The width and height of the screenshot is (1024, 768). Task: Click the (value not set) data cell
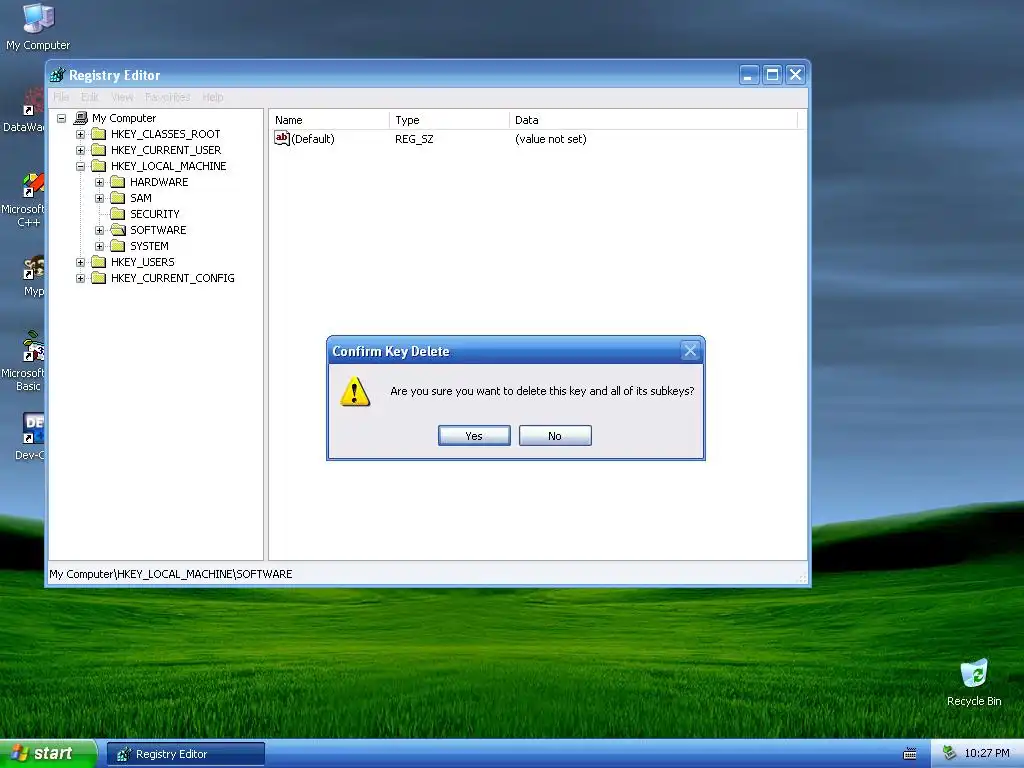[x=551, y=139]
